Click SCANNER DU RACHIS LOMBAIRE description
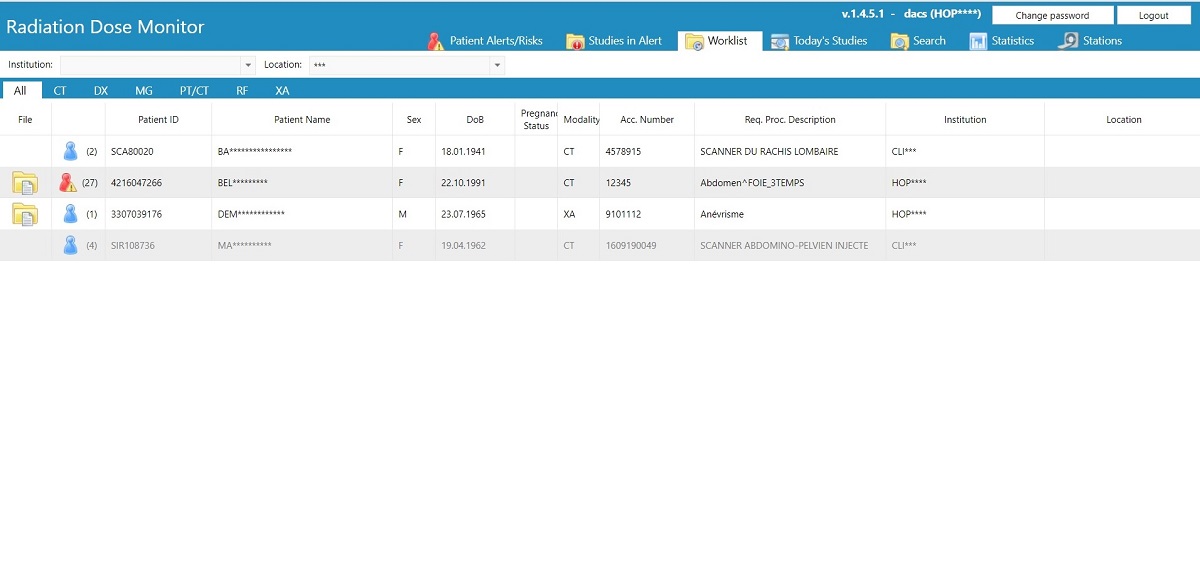Viewport: 1200px width, 566px height. pyautogui.click(x=769, y=152)
